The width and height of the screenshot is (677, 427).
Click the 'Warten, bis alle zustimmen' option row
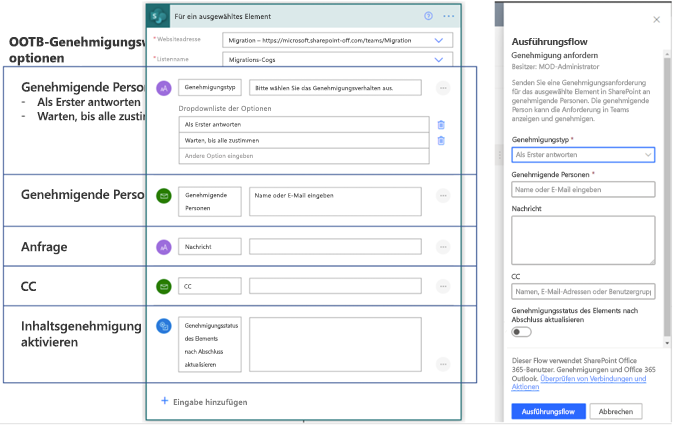pos(304,140)
